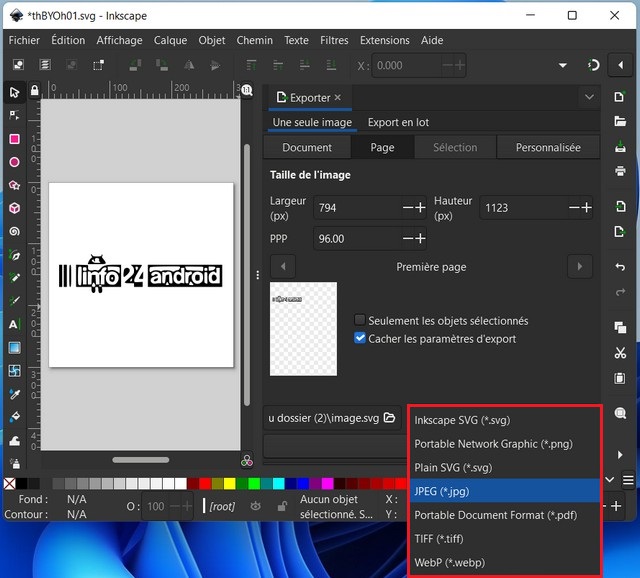Viewport: 640px width, 578px height.
Task: Select the Mesh gradient tool
Action: coord(14,371)
